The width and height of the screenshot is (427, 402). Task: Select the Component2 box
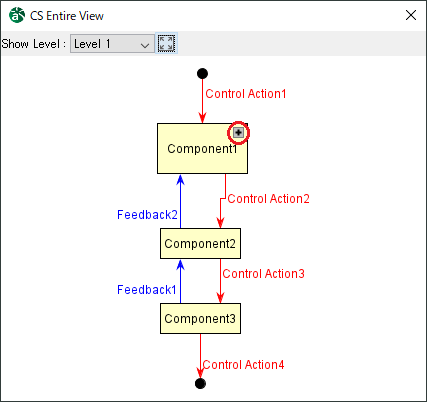coord(200,244)
